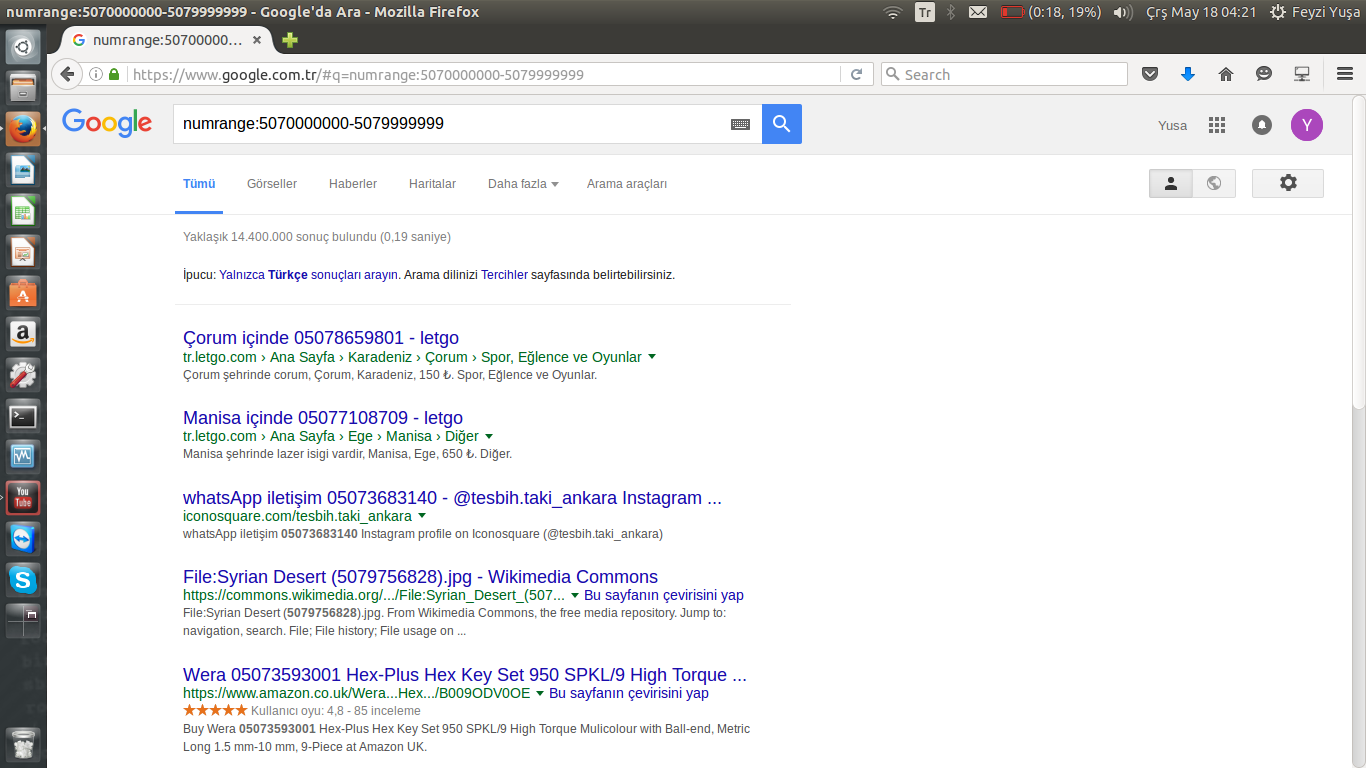The width and height of the screenshot is (1366, 768).
Task: Open Google notifications bell icon
Action: coord(1262,125)
